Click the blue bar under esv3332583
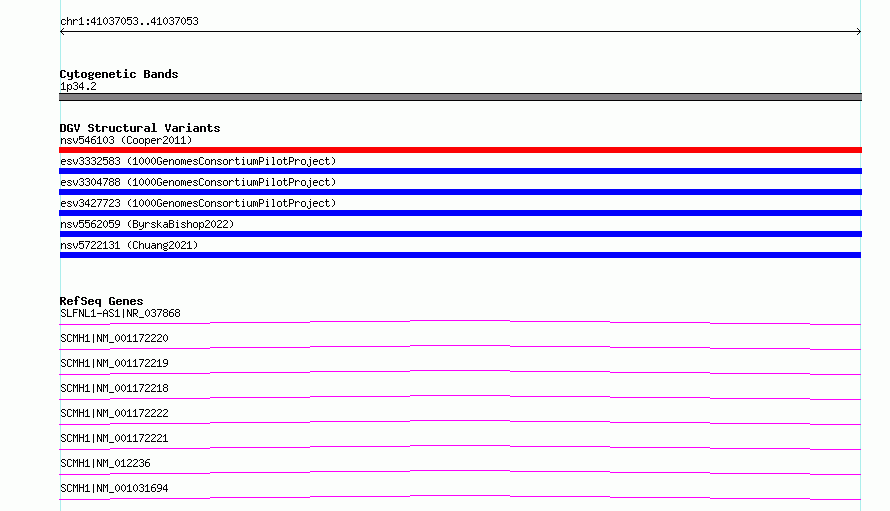Screen dimensions: 890x511 (460, 171)
